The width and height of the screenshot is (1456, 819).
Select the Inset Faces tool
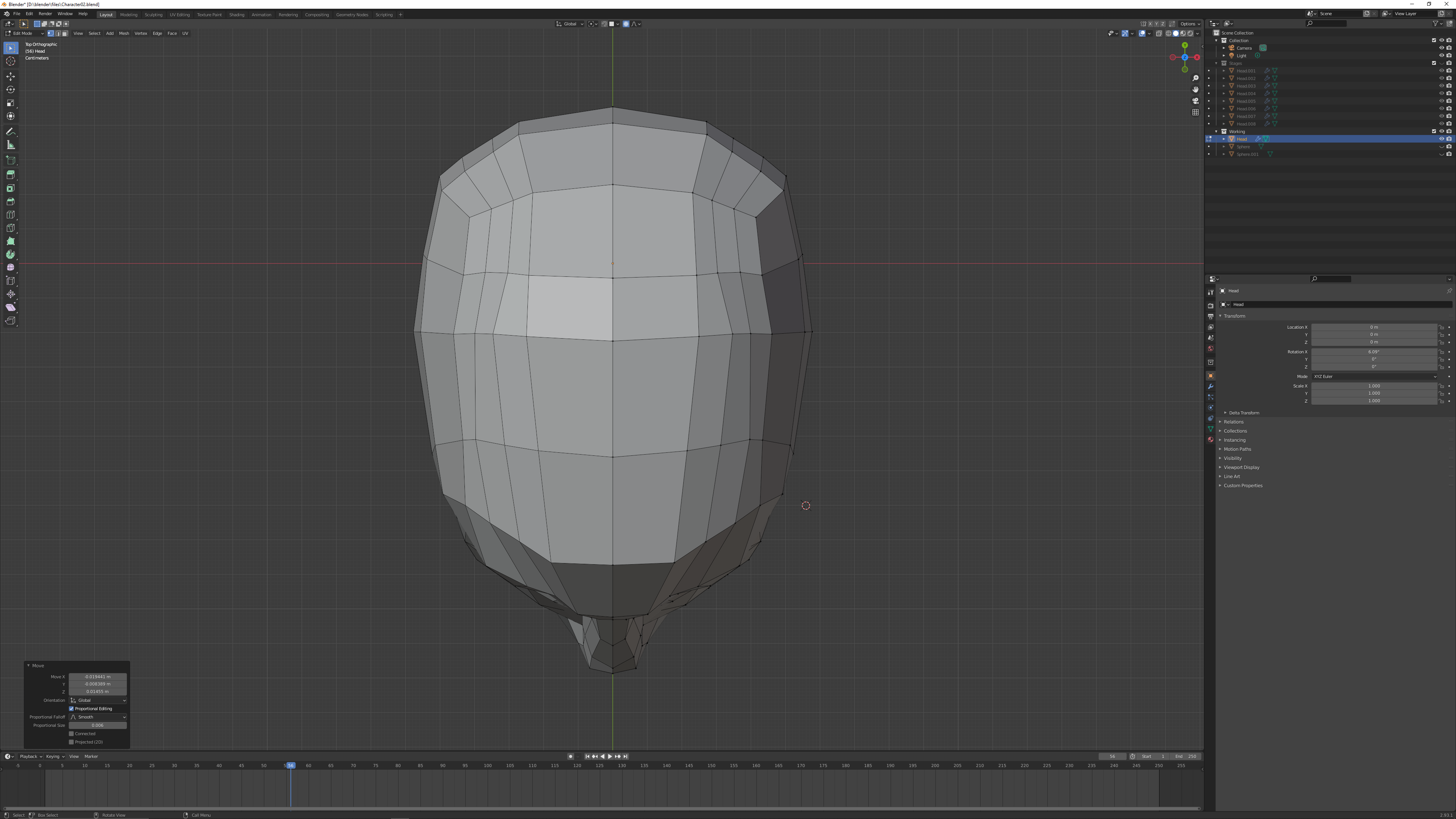click(11, 188)
